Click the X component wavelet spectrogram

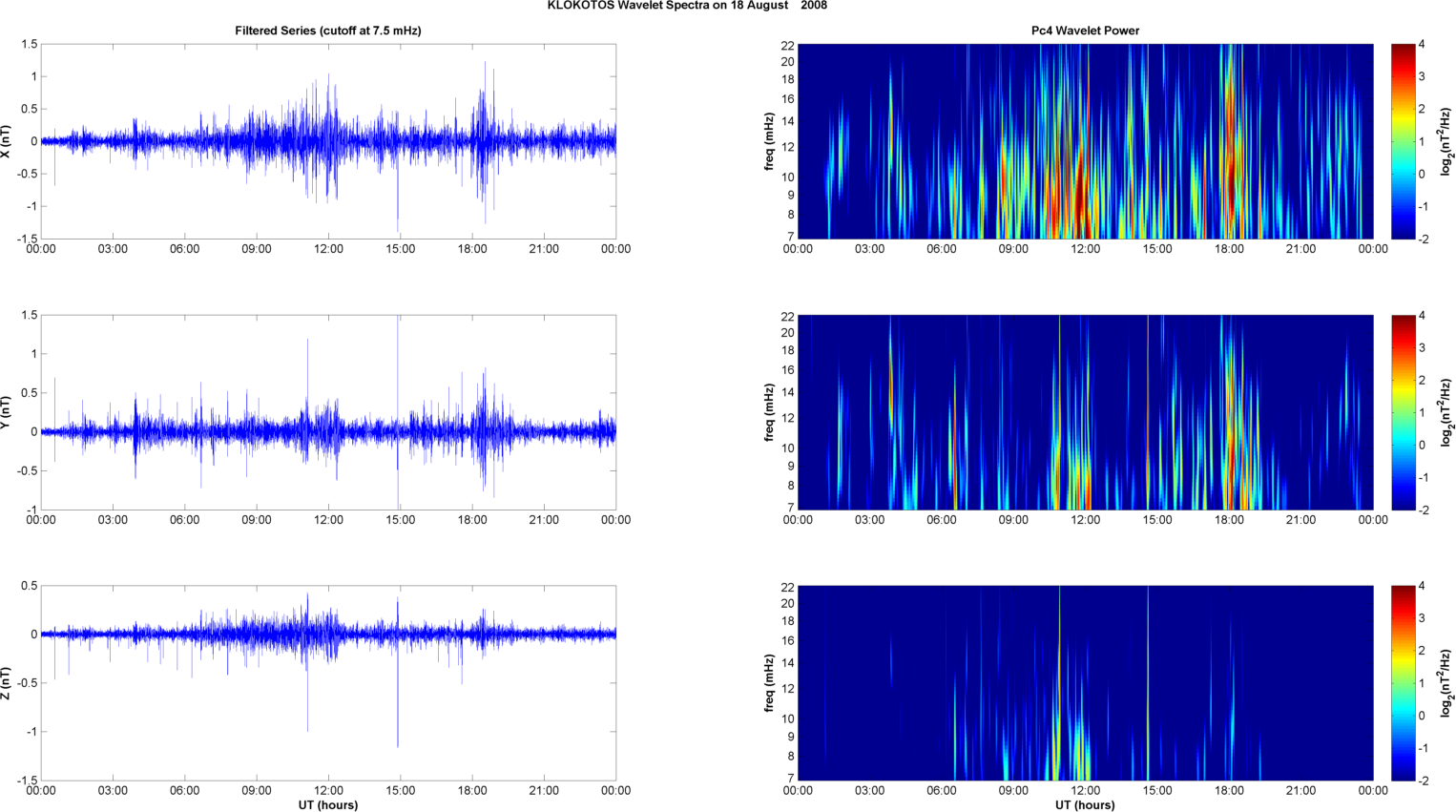1085,141
